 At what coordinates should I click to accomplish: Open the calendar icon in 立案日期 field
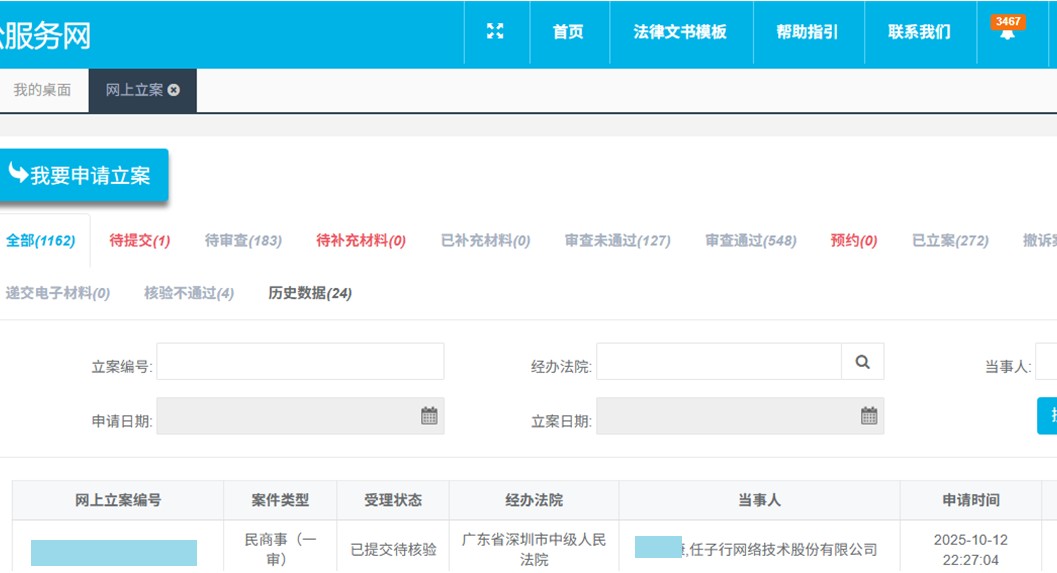tap(869, 416)
